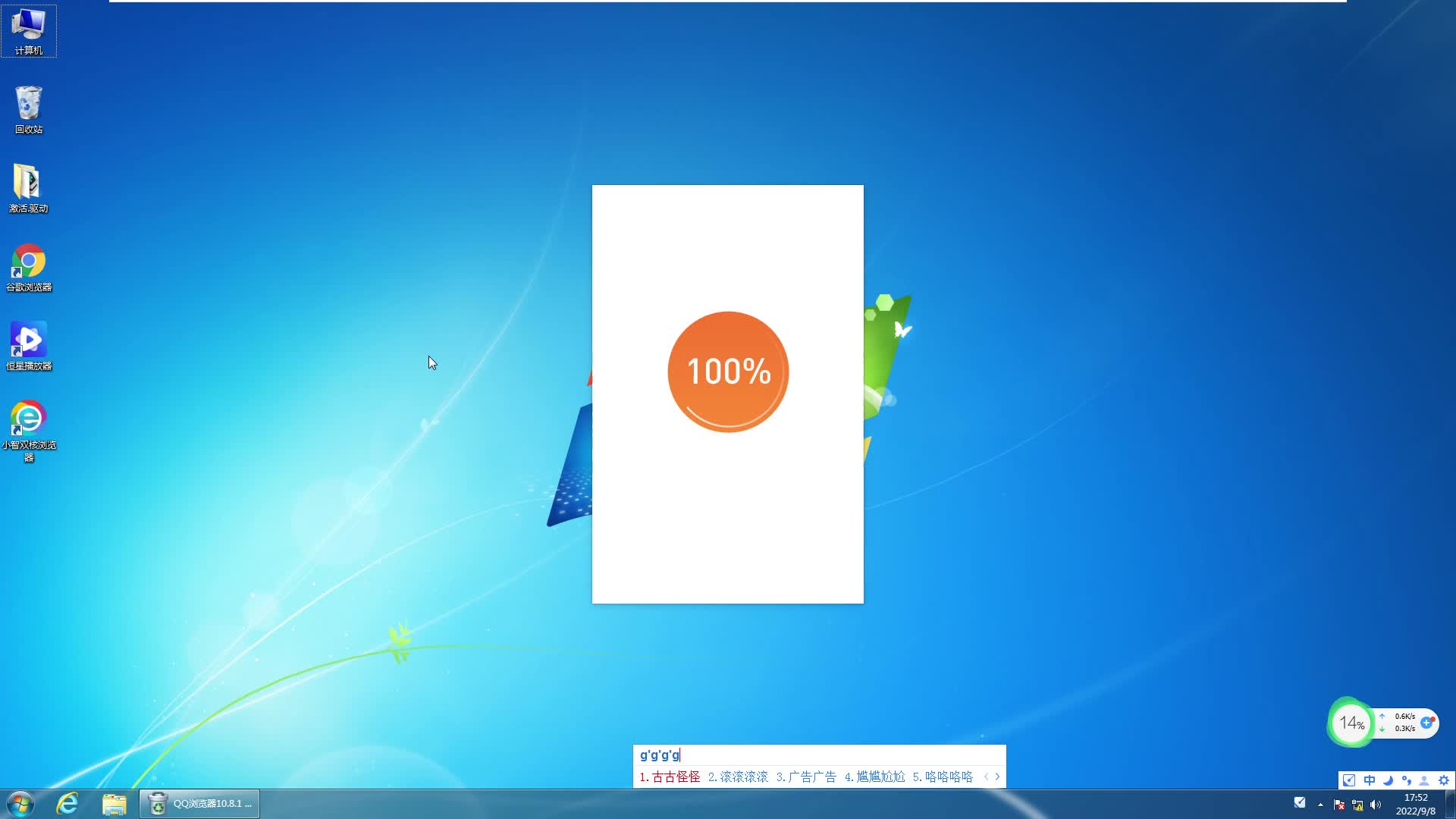Image resolution: width=1456 pixels, height=819 pixels.
Task: Toggle the moon full-width/half-width mode
Action: 1388,780
